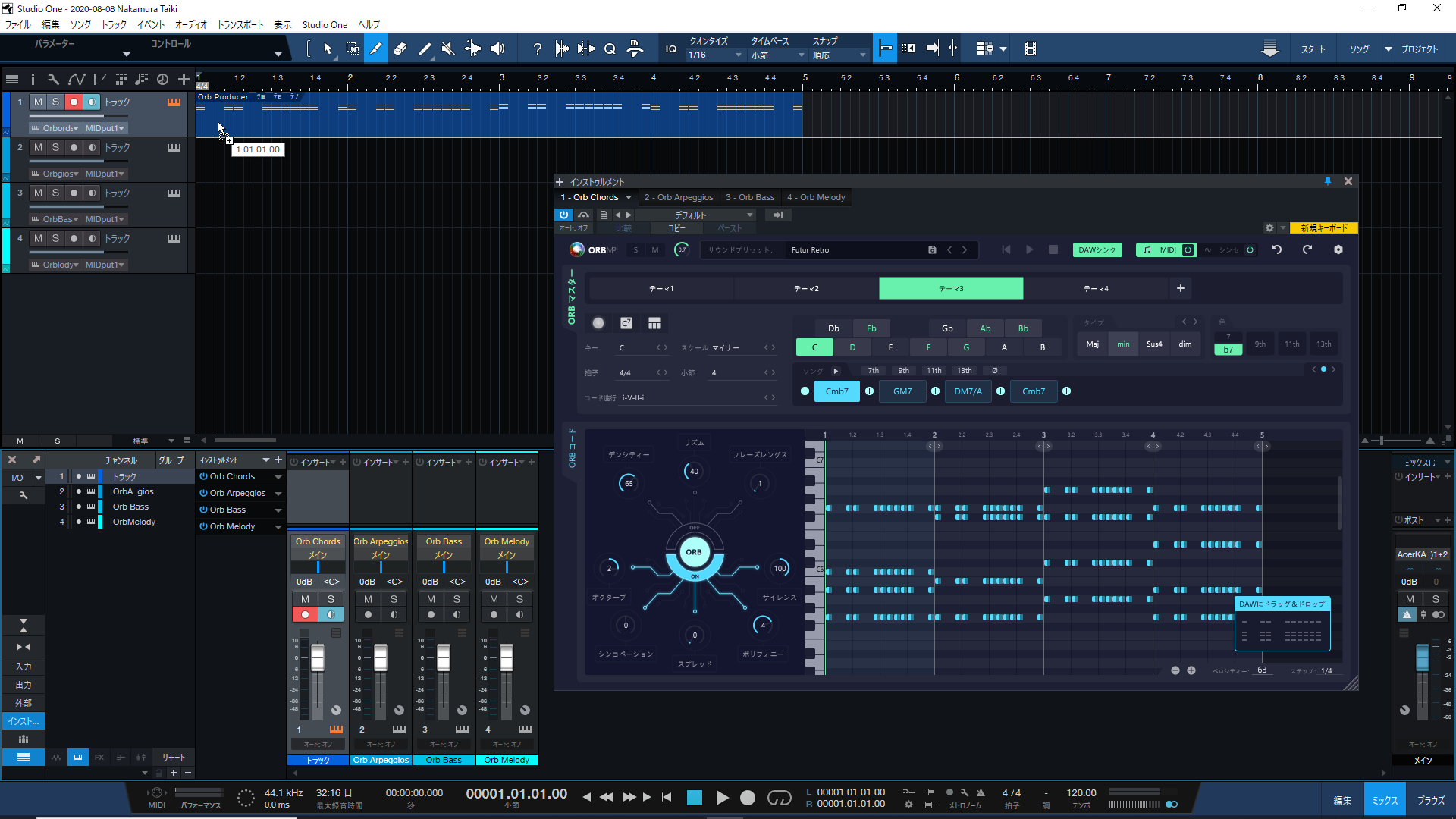Toggle ORB DAW sync button
Viewport: 1456px width, 819px height.
1097,249
